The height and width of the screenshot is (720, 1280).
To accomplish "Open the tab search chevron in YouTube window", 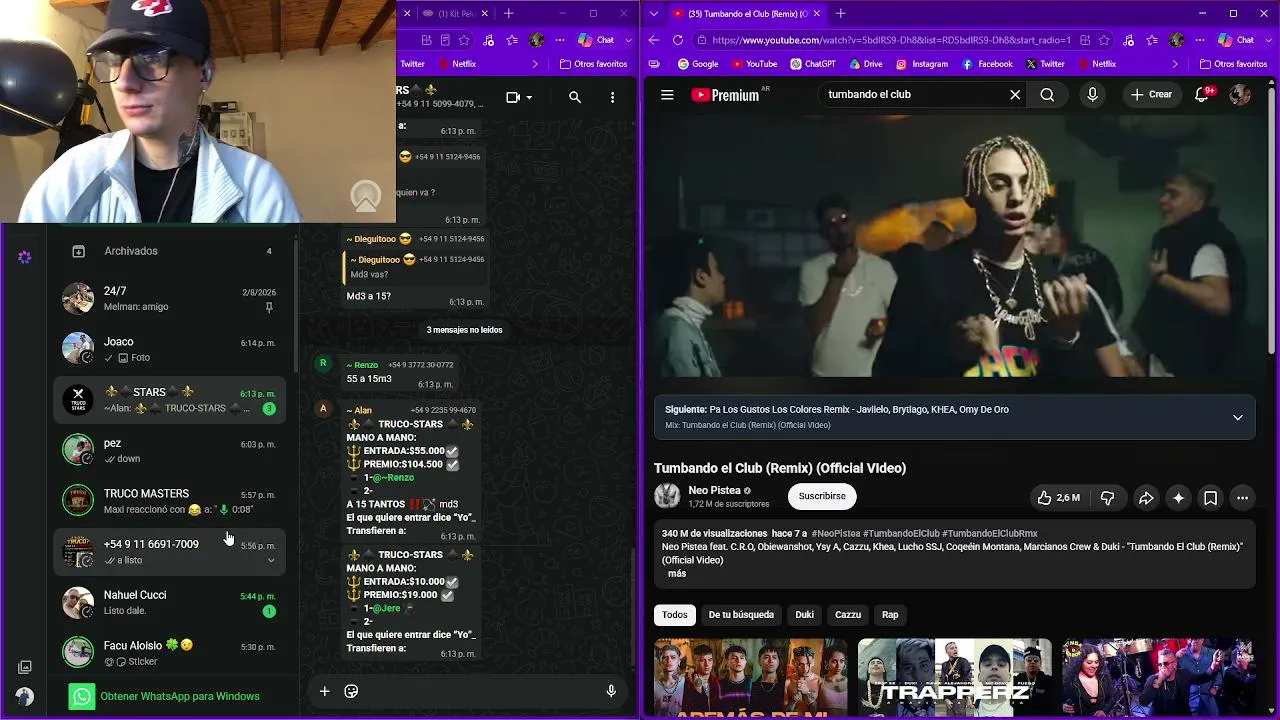I will coord(656,14).
